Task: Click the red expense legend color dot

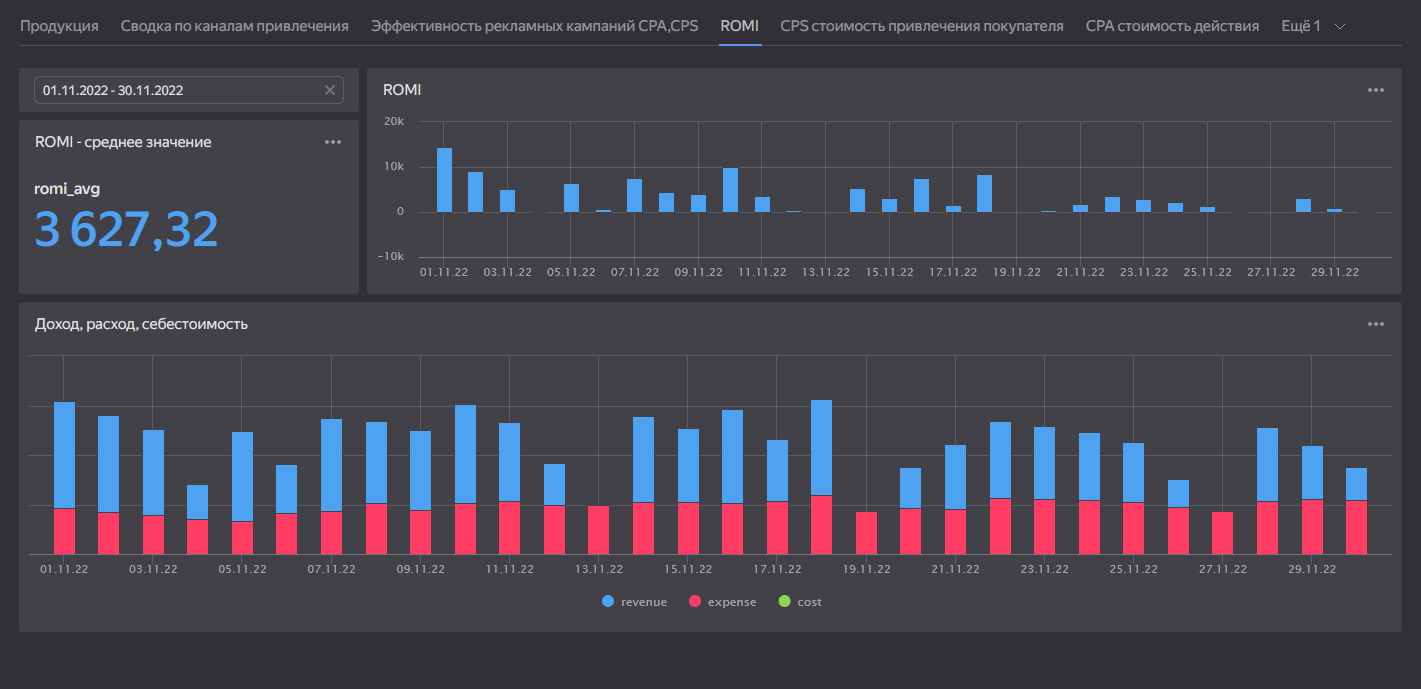Action: click(x=695, y=602)
